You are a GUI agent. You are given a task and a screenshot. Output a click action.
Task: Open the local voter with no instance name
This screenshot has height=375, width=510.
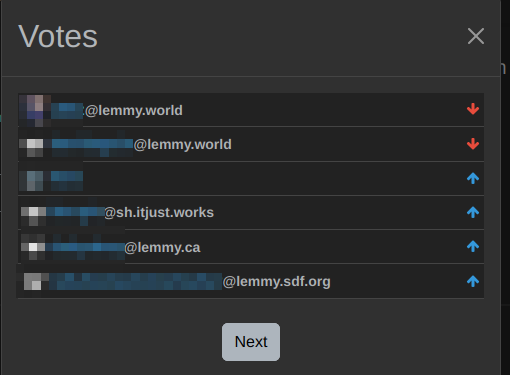click(67, 179)
